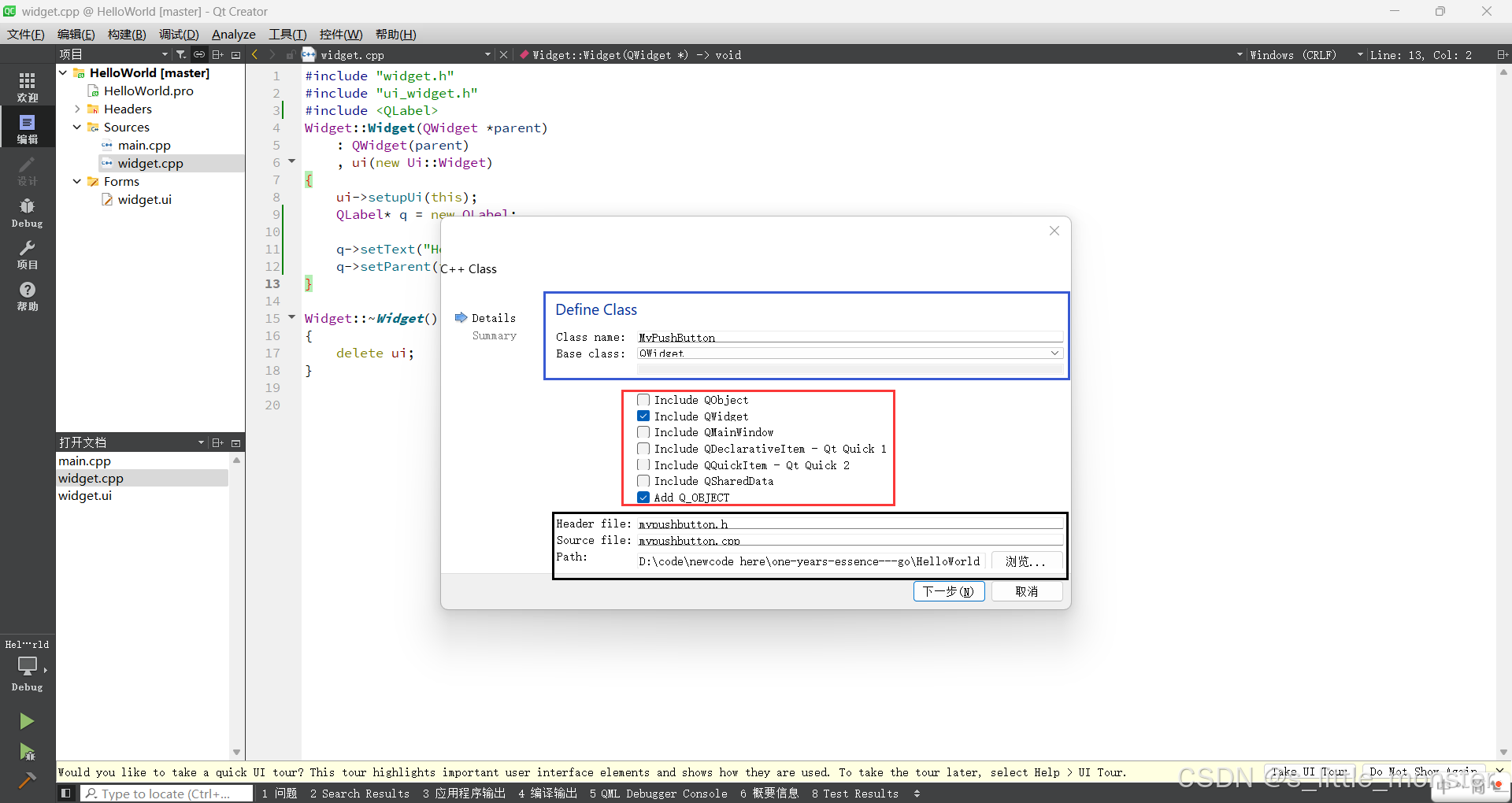Collapse the Sources folder
The image size is (1512, 803).
(x=77, y=127)
